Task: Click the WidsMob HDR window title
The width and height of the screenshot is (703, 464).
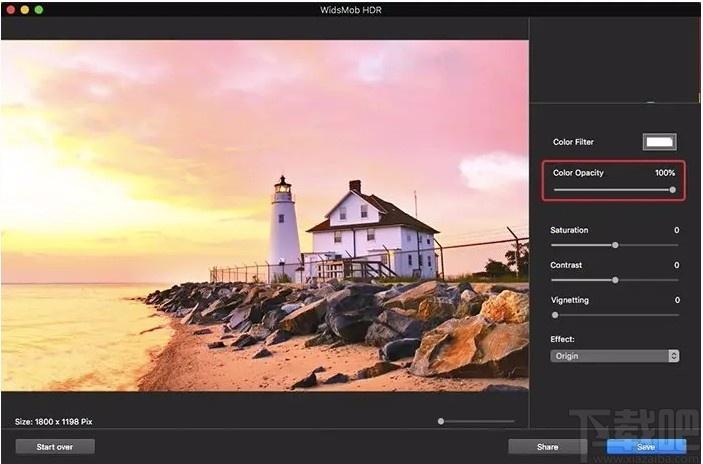Action: (351, 10)
